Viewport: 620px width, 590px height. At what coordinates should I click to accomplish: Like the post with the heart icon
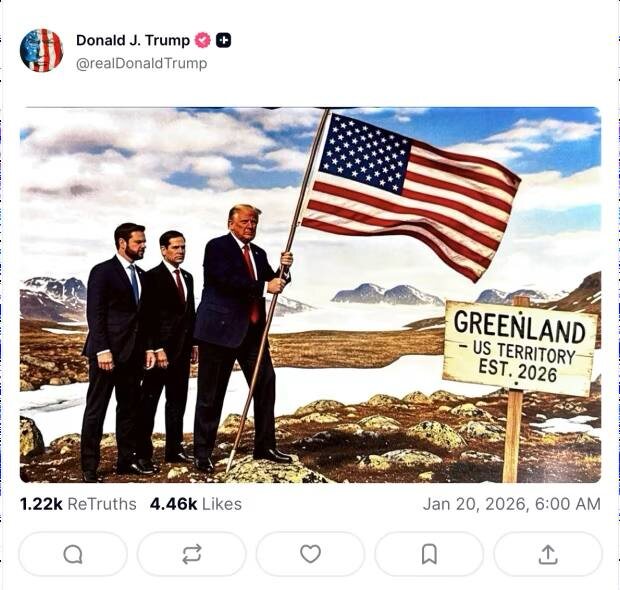310,554
